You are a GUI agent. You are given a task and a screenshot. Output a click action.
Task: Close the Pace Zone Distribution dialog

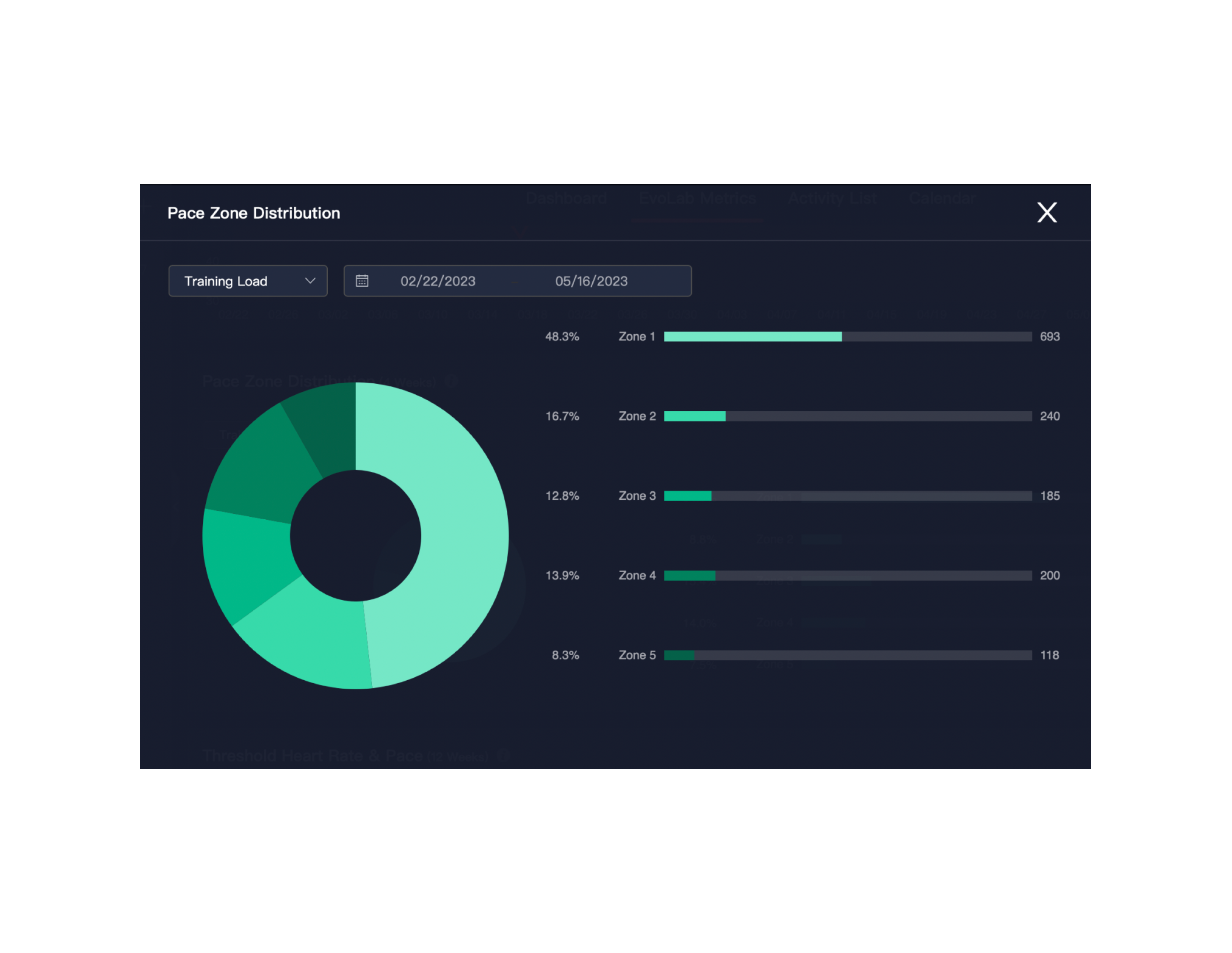click(1047, 213)
